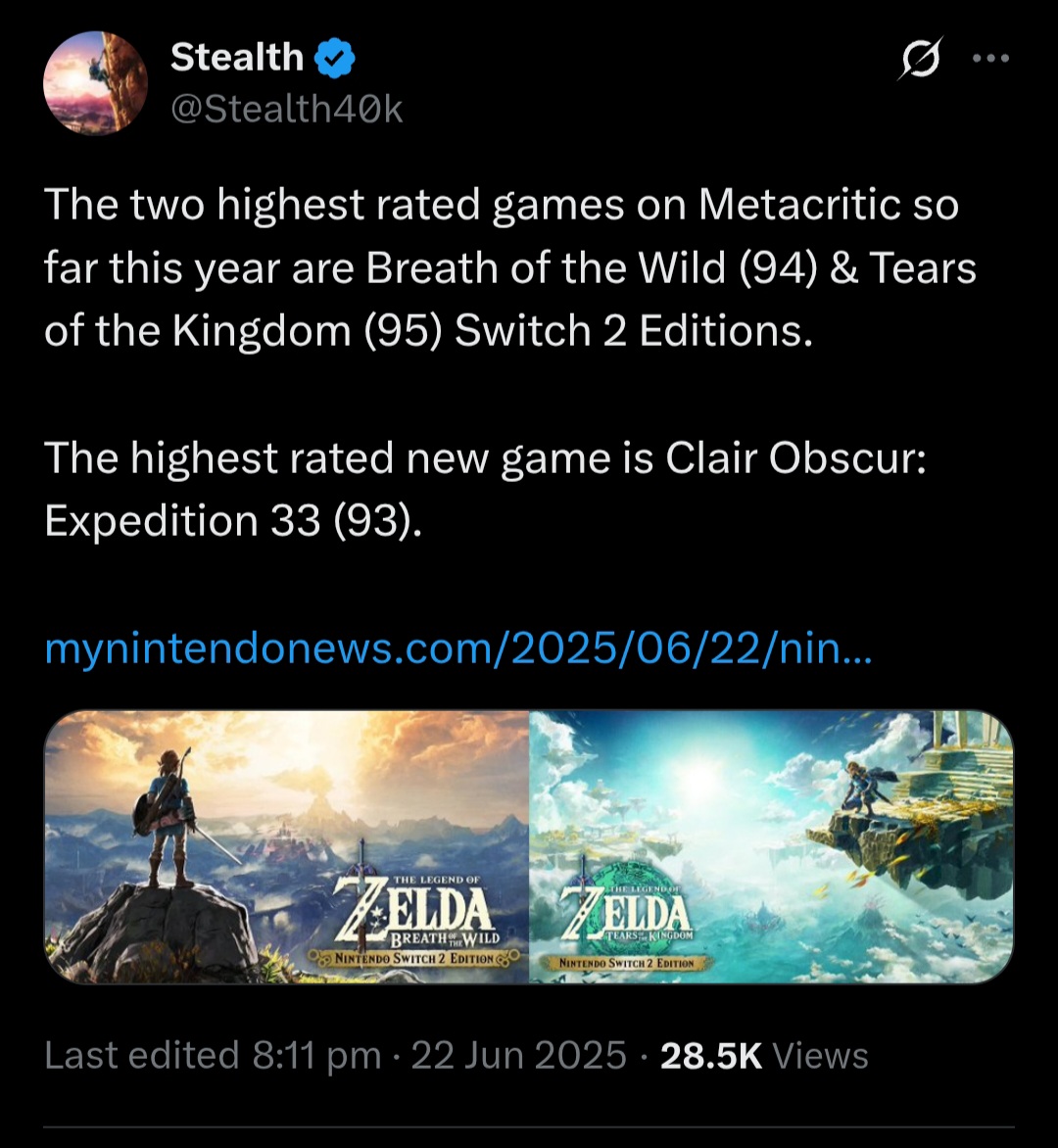Click the 8:11 pm timestamp

click(316, 1056)
